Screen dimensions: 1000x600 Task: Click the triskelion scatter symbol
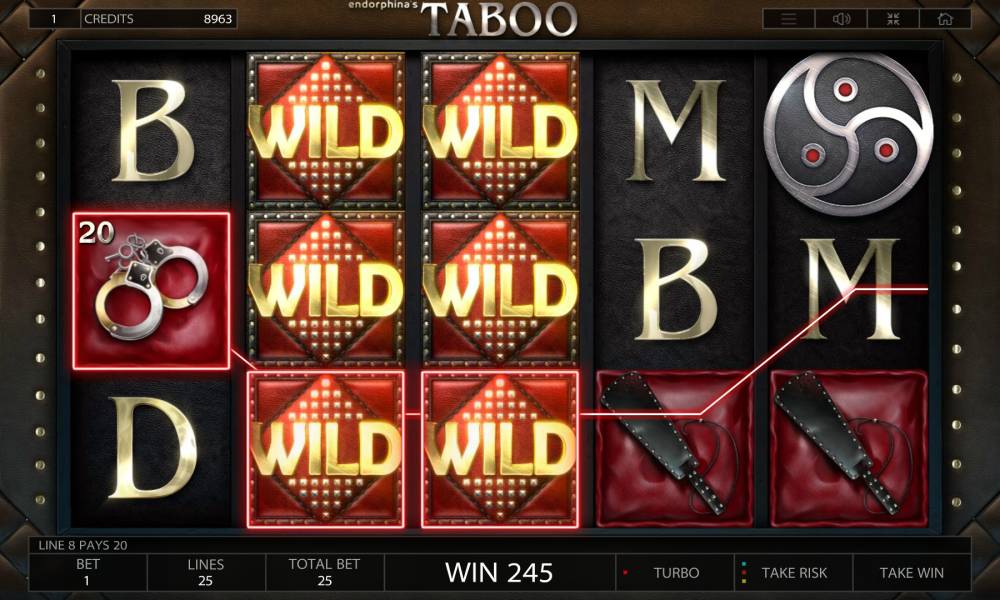[849, 133]
